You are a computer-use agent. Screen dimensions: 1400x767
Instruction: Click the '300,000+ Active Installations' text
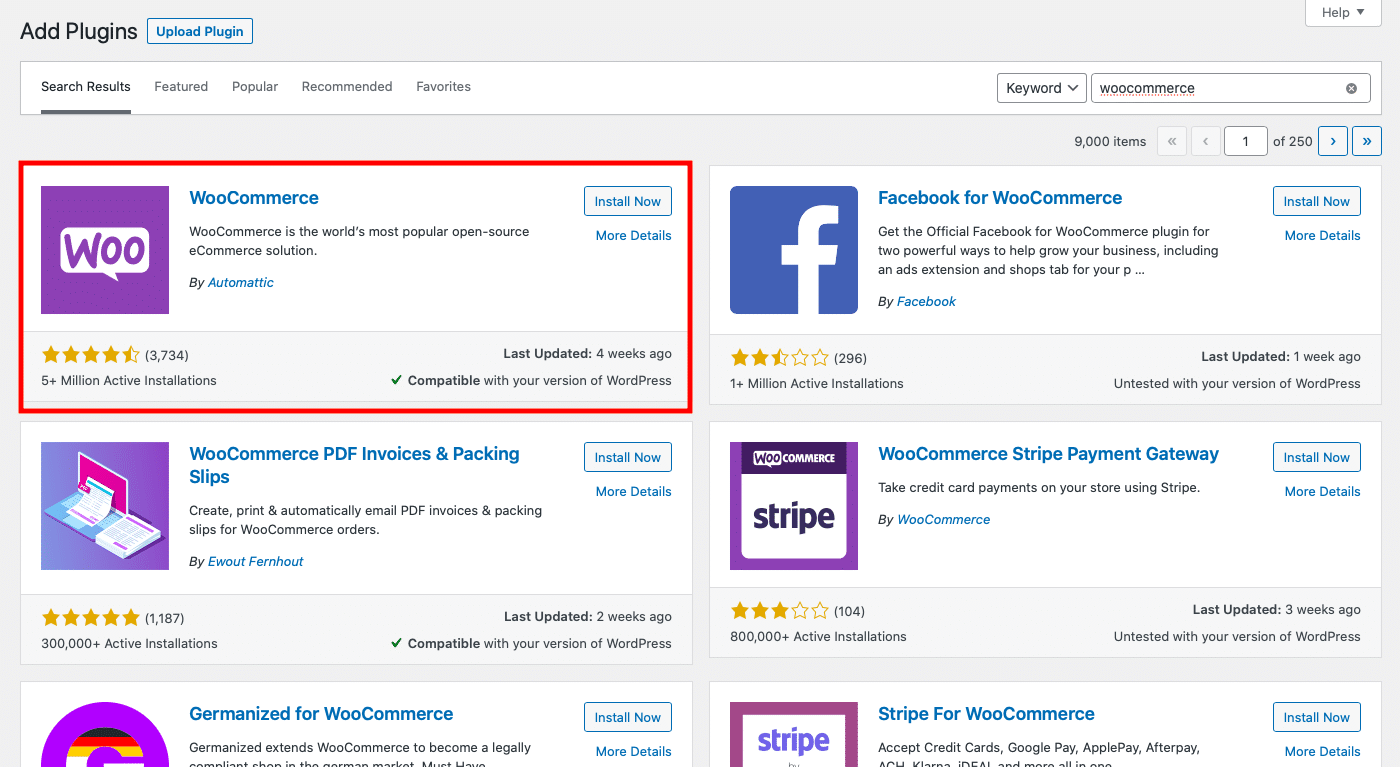coord(129,644)
